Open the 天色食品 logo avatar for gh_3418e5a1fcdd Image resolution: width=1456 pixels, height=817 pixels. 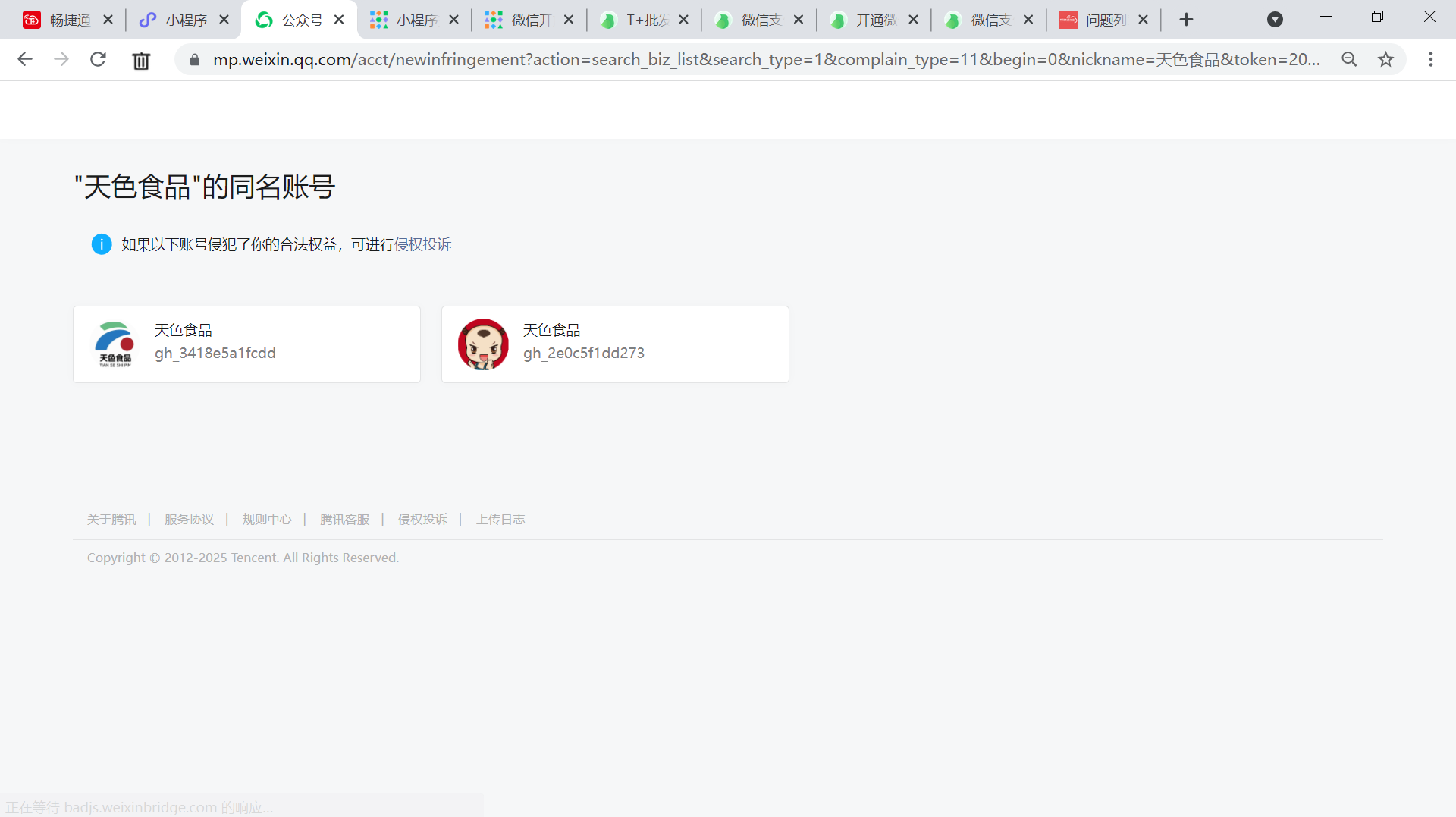tap(115, 344)
